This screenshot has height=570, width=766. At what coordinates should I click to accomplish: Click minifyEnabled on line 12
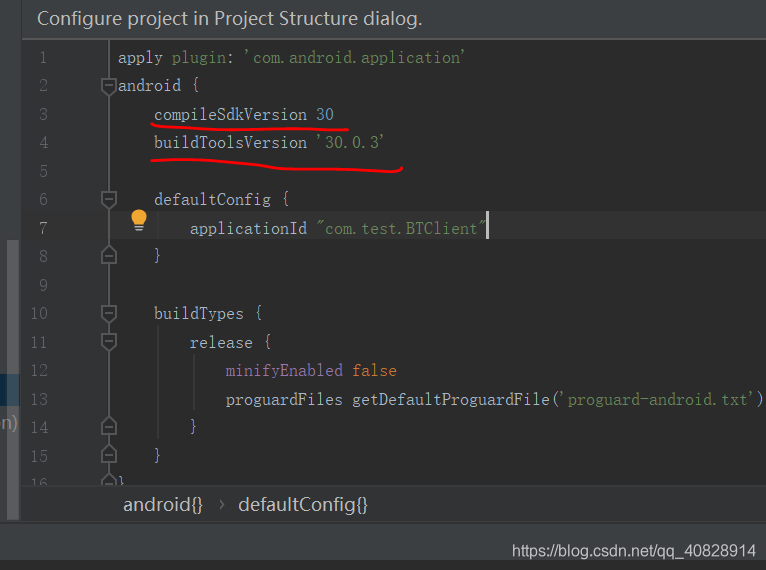[284, 371]
